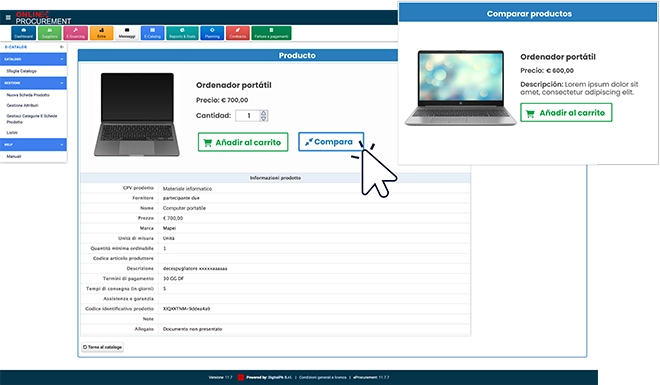Open Reports & Stats module
The width and height of the screenshot is (660, 385).
click(x=182, y=33)
